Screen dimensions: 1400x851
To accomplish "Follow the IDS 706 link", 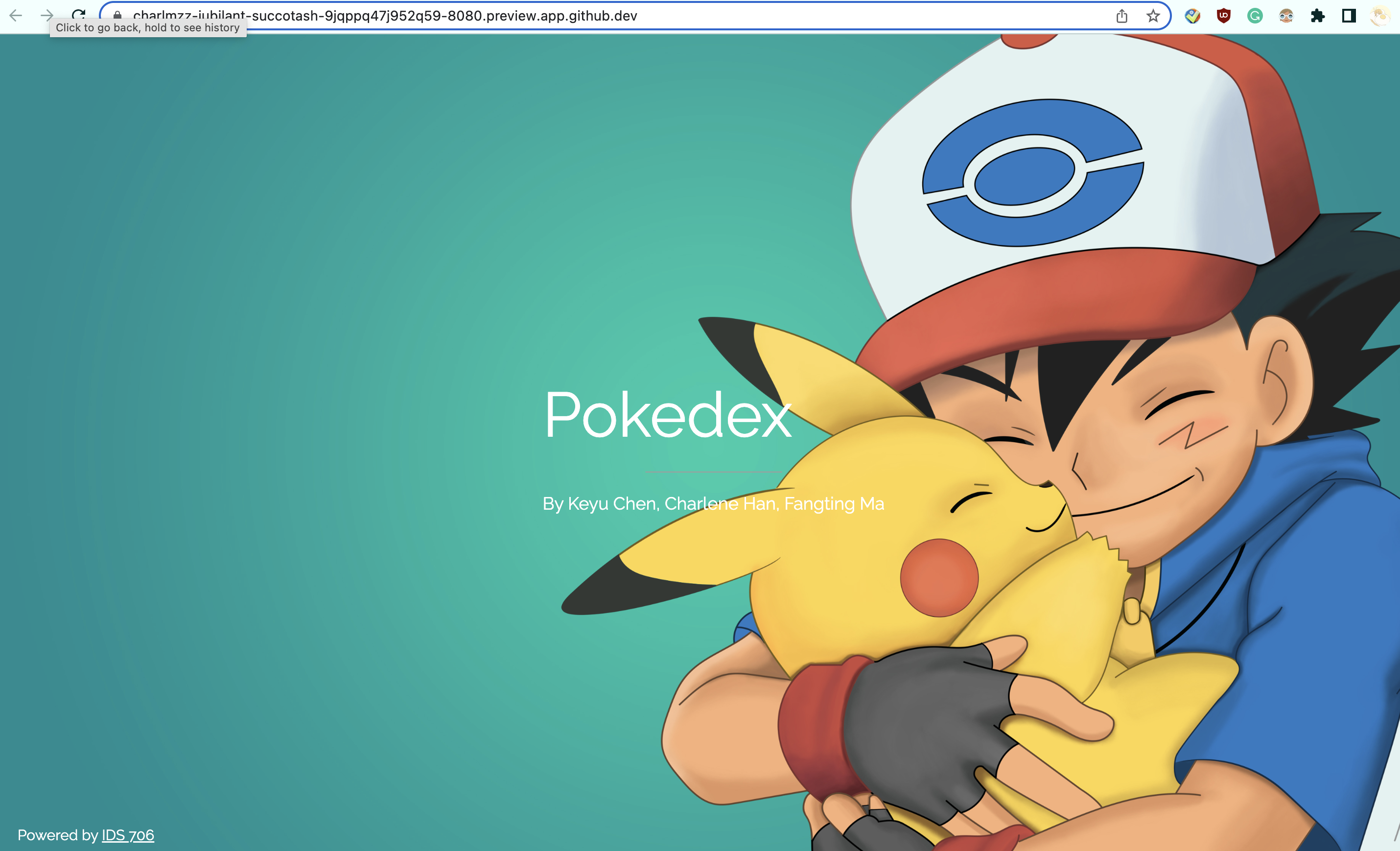I will point(128,835).
